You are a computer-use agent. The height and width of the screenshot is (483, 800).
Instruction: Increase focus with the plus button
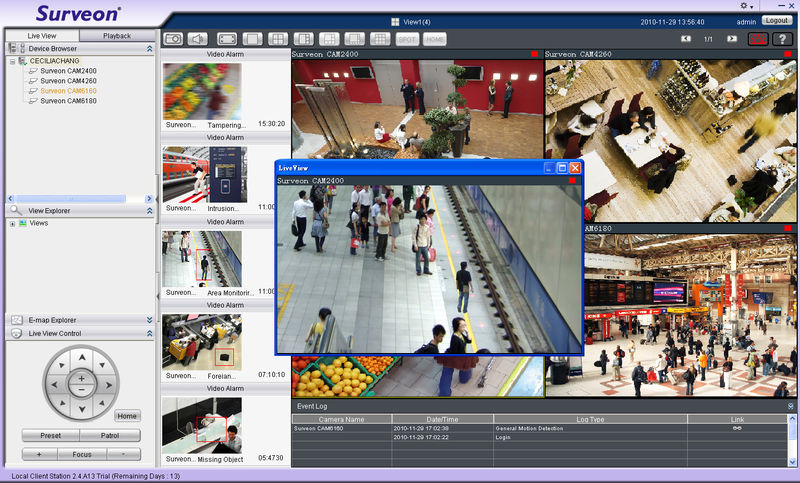click(39, 454)
